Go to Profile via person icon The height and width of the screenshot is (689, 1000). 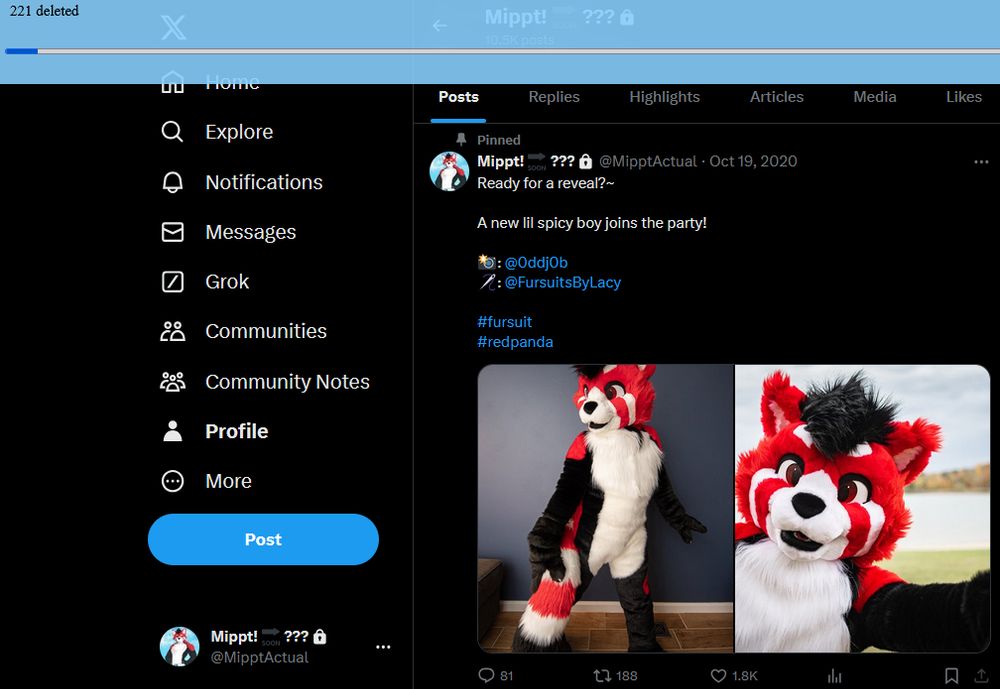coord(172,431)
